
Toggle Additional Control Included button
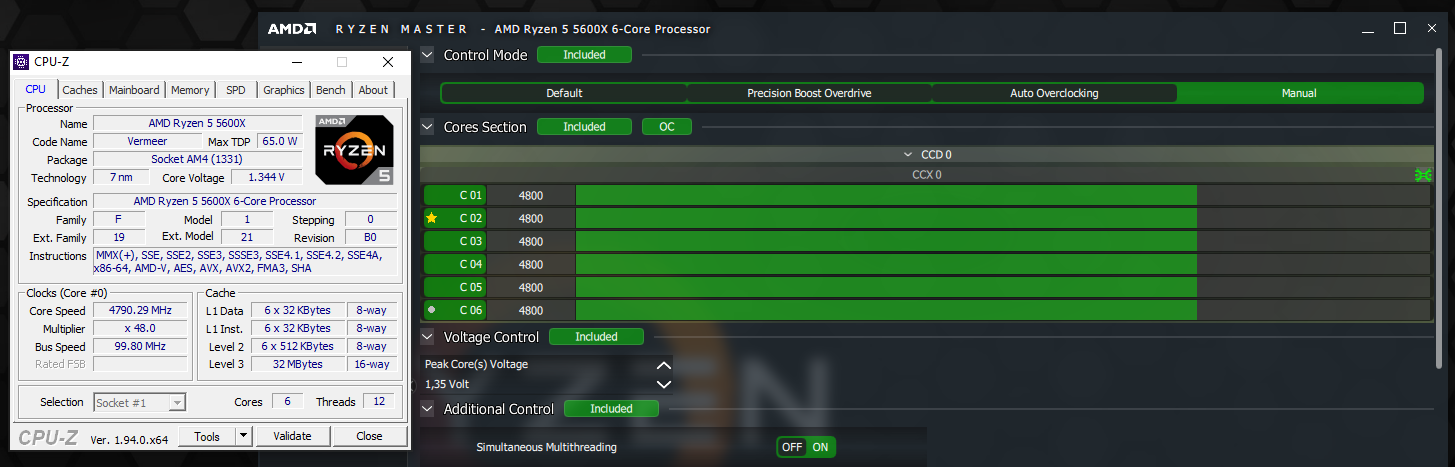[611, 409]
